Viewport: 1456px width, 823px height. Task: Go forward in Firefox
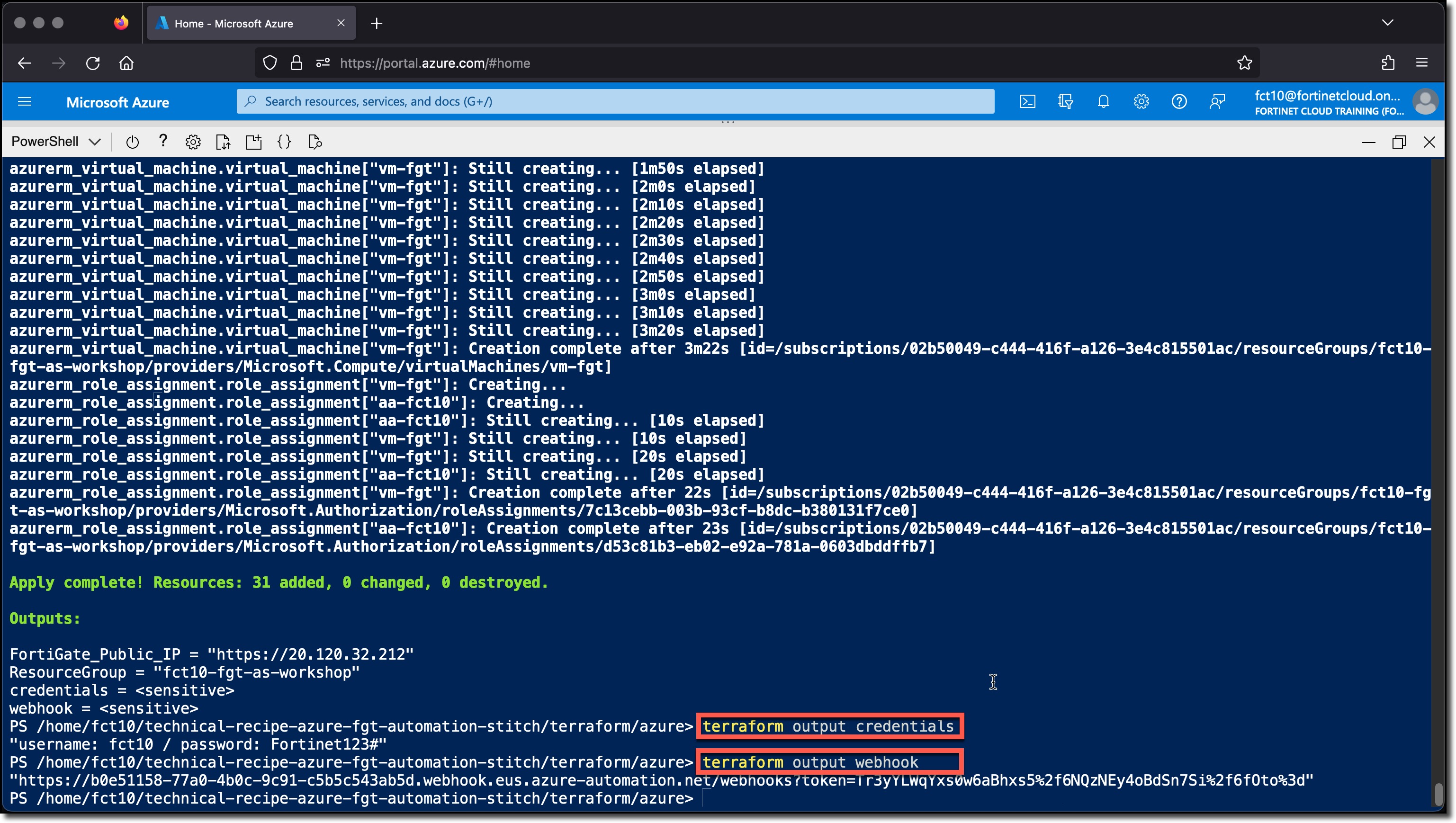[59, 63]
